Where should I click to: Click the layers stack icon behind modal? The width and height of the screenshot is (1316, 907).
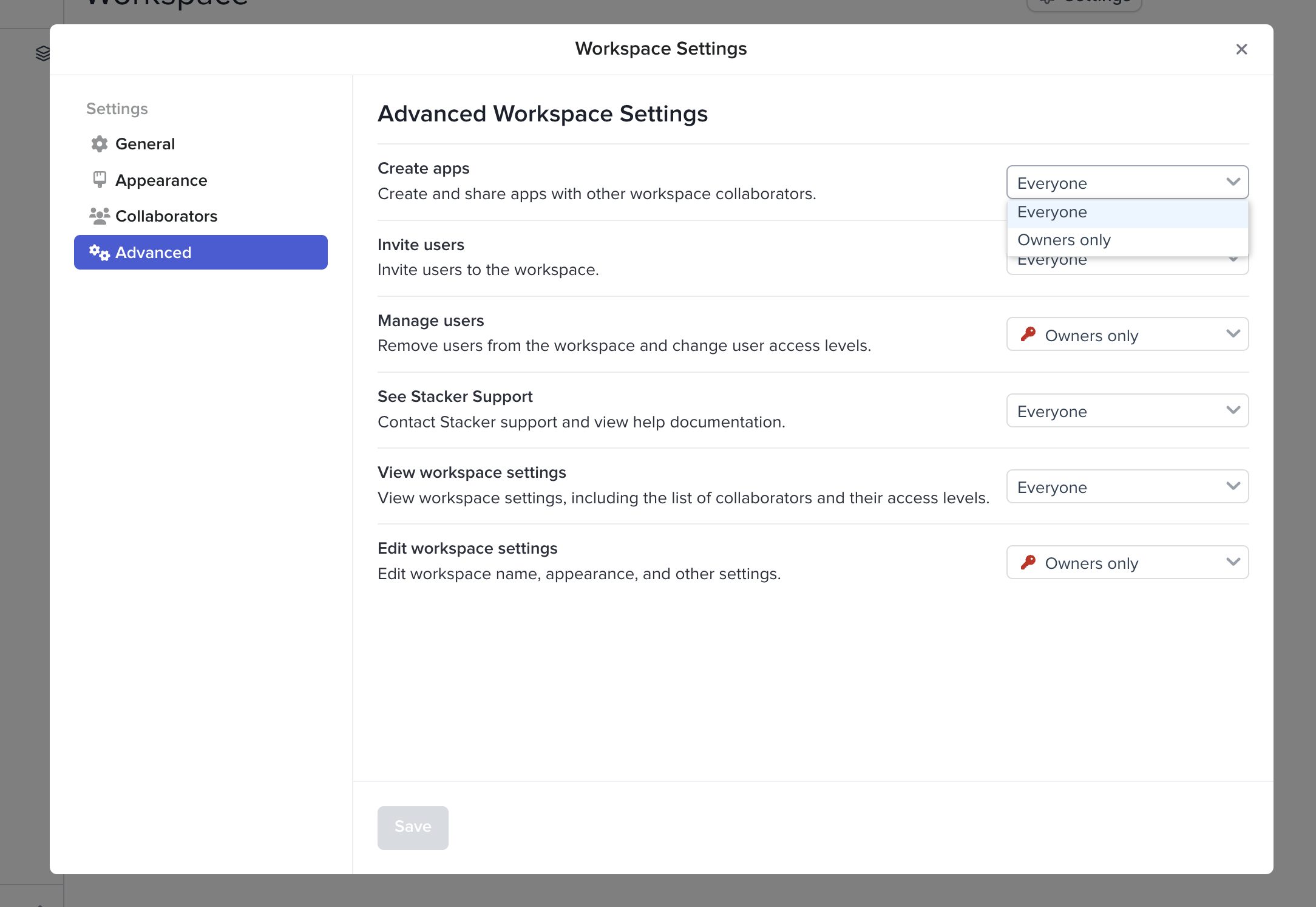(42, 53)
